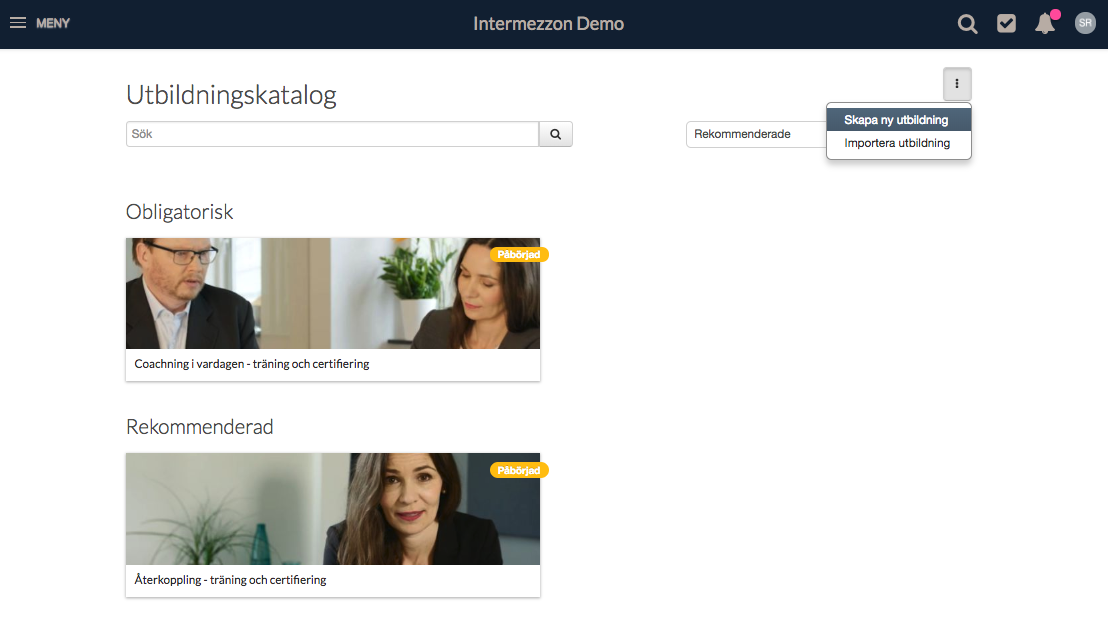Open the SR user avatar menu

1085,23
